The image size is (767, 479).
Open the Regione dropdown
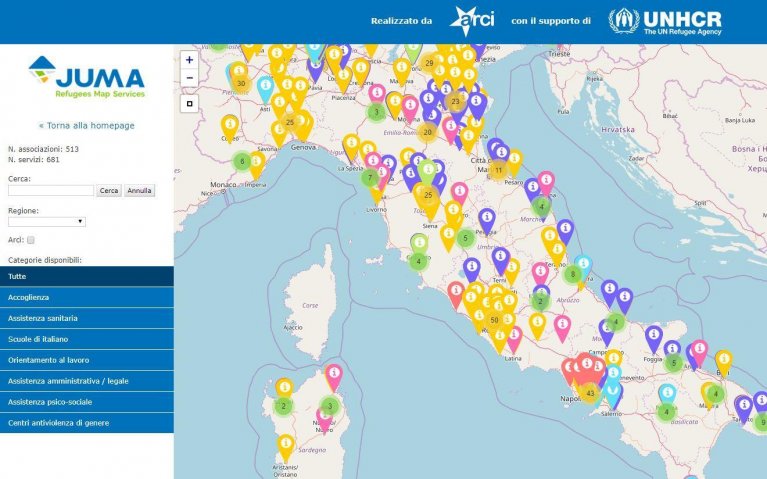coord(47,222)
